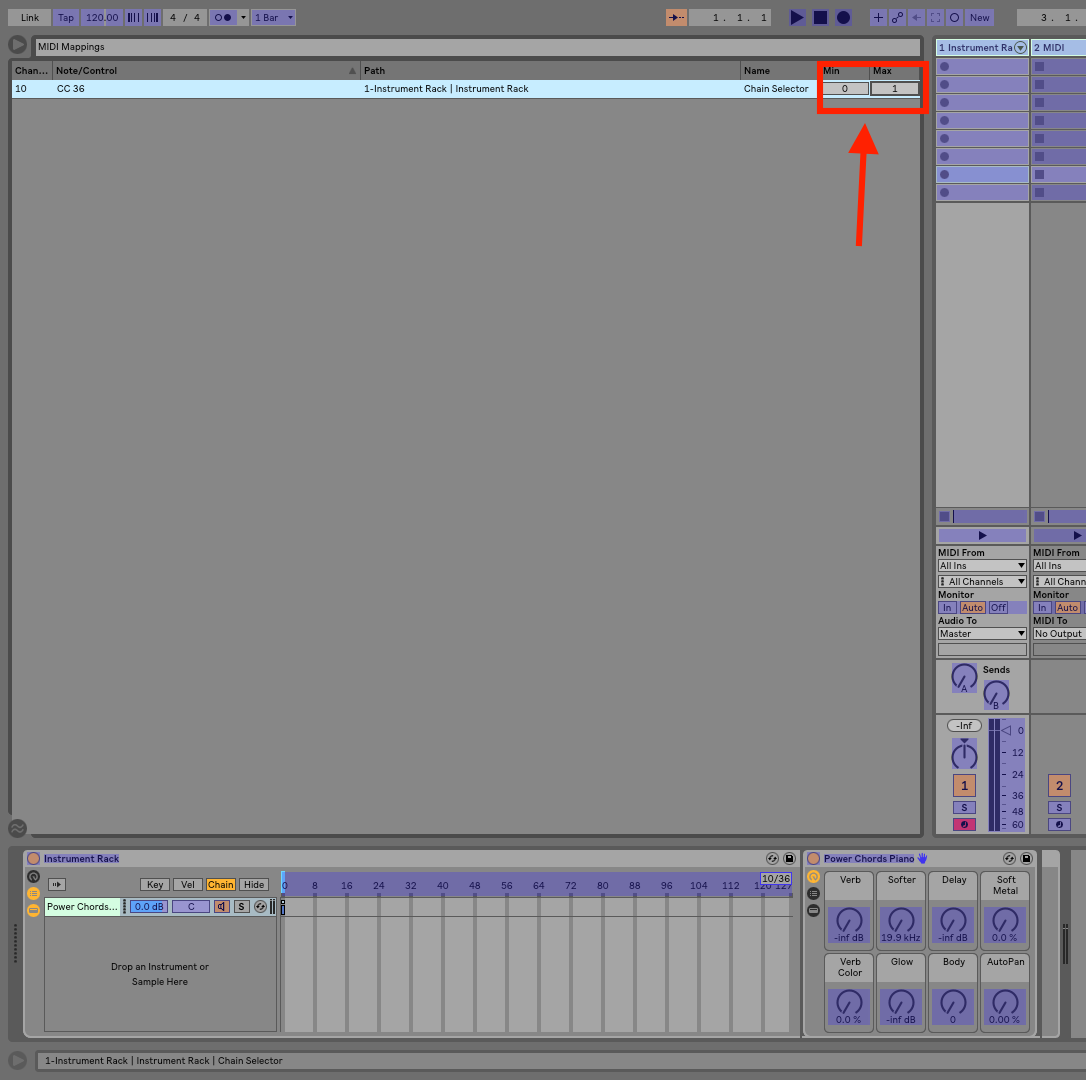The image size is (1086, 1080).
Task: Click the Path column header
Action: click(x=550, y=70)
